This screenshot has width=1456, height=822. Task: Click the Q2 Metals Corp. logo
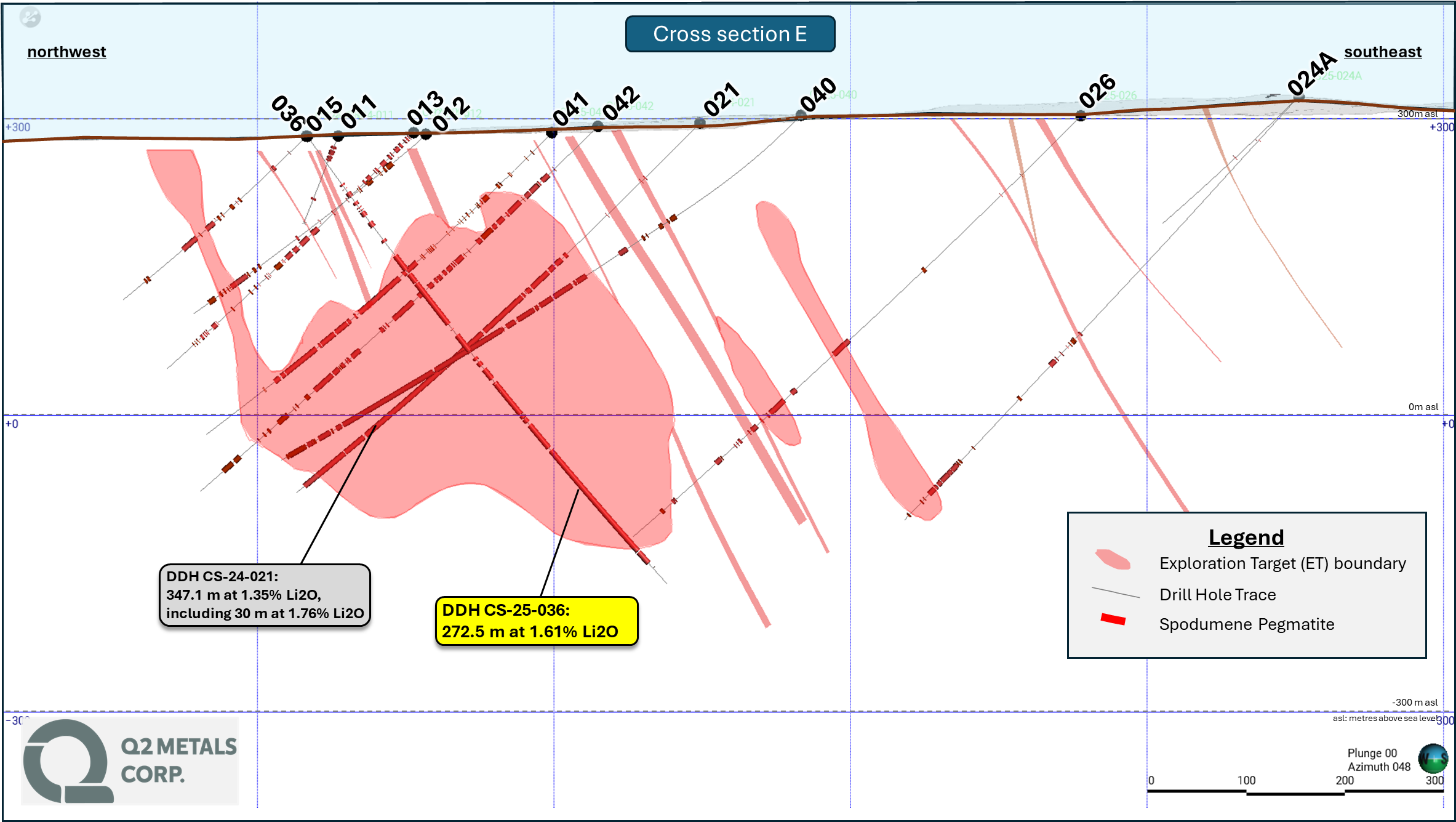[x=129, y=761]
